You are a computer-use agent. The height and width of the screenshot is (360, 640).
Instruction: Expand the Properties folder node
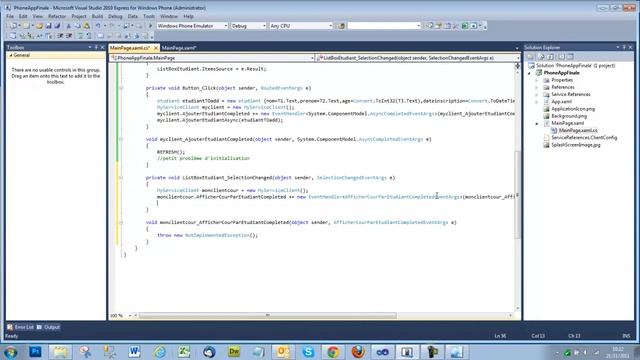537,80
